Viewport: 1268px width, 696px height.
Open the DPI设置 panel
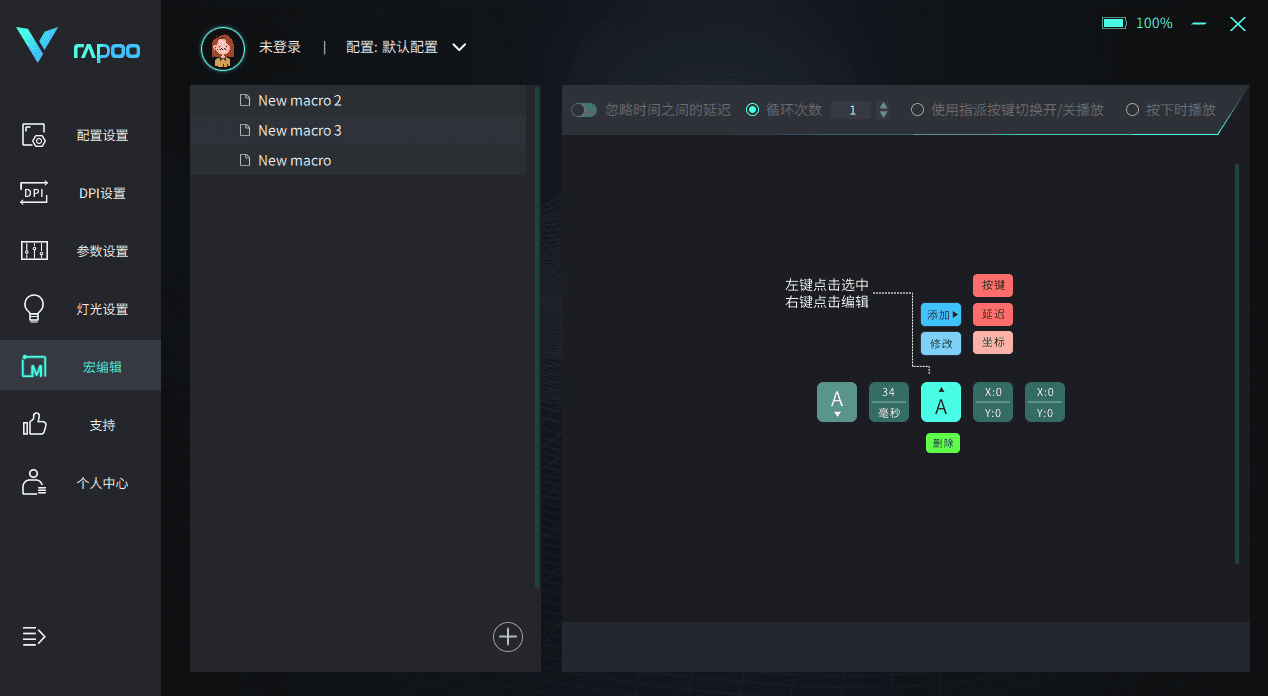[80, 192]
